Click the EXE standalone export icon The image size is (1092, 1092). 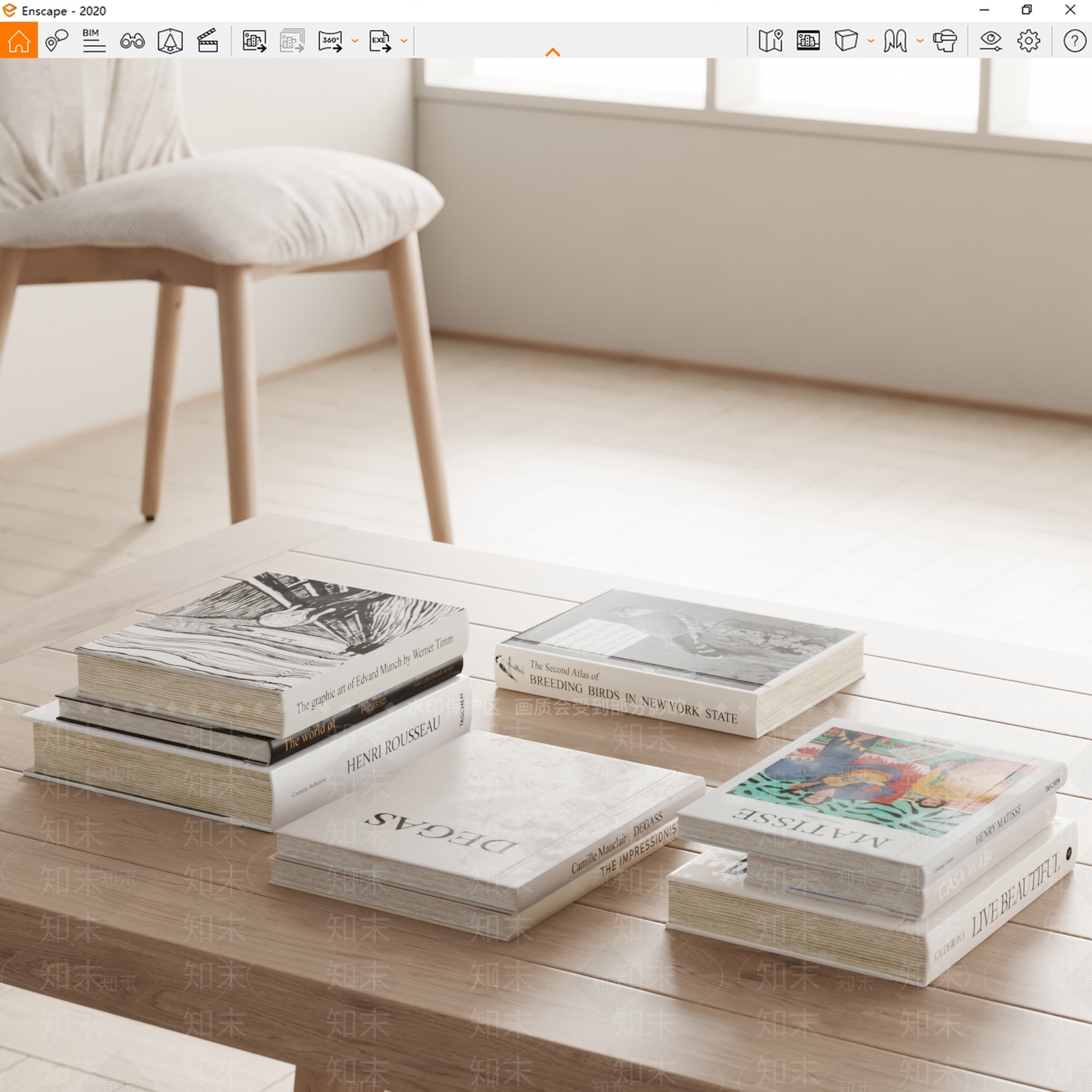(379, 41)
